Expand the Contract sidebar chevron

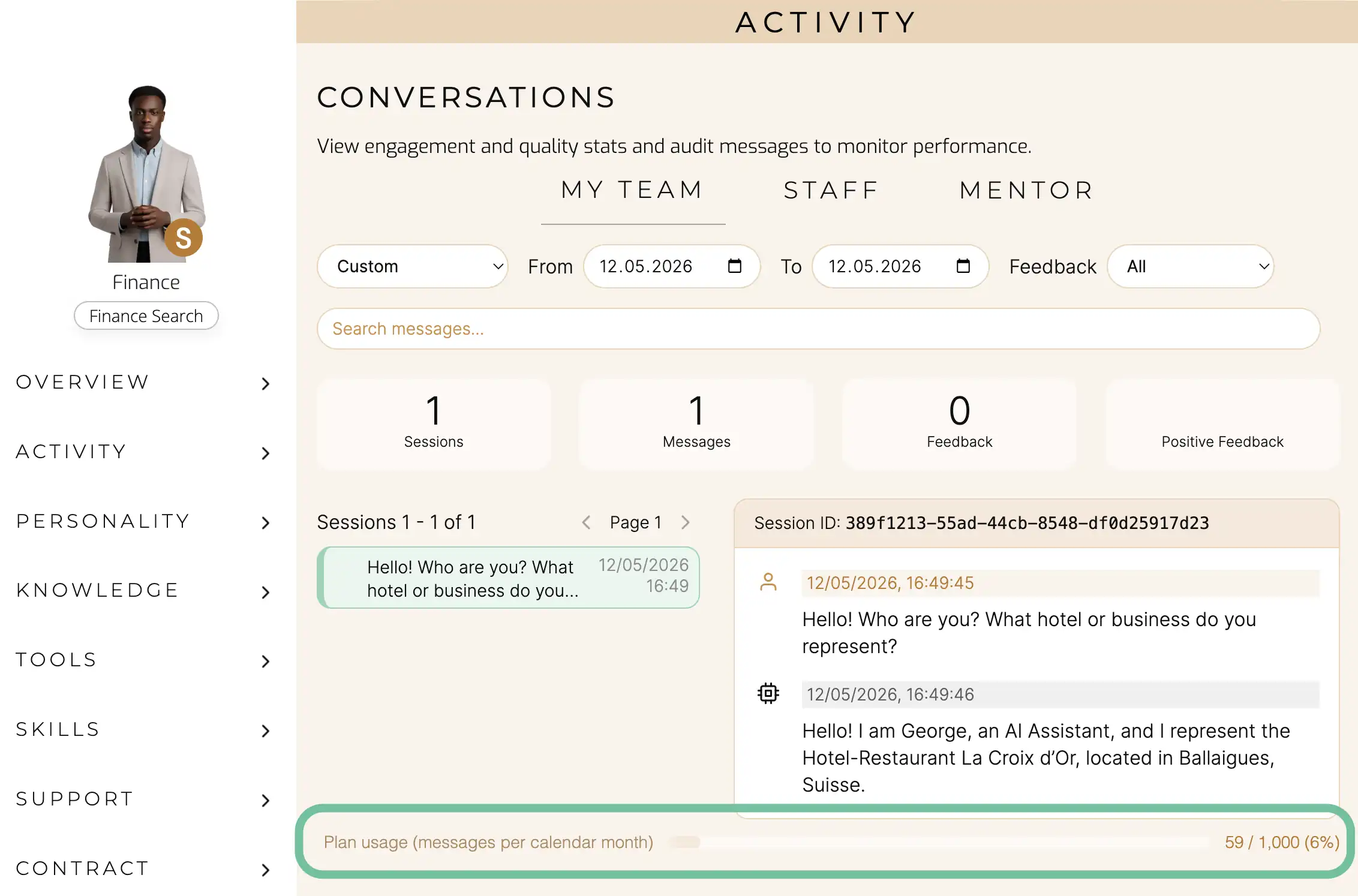[266, 870]
